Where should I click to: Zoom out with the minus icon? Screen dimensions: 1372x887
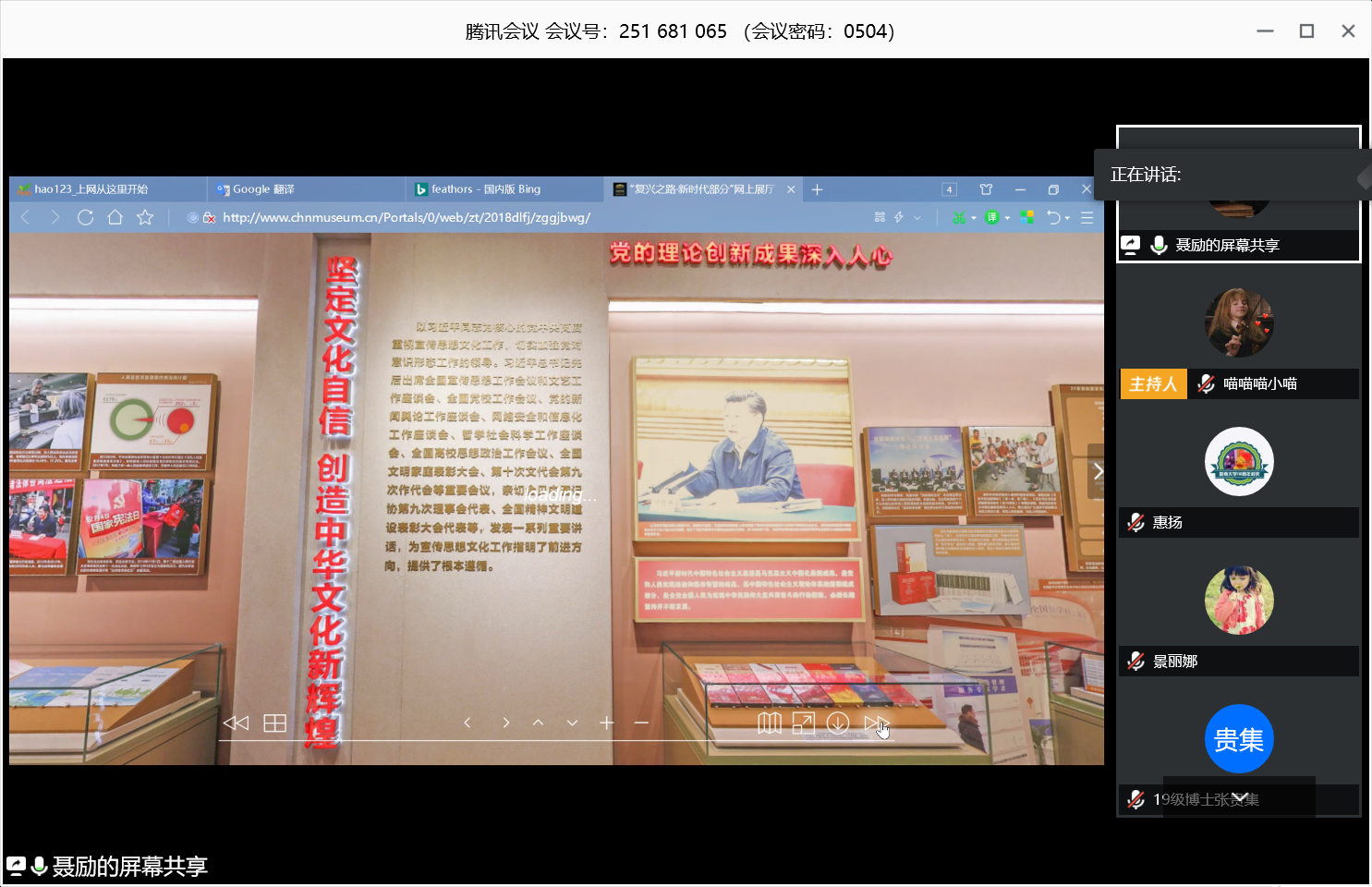(641, 723)
